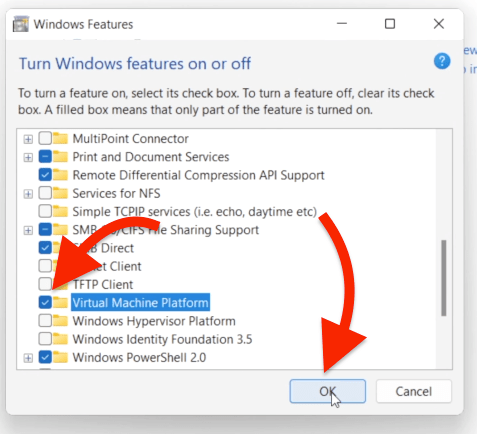Screen dimensions: 477x434
Task: Select the TFTP Client label
Action: [x=103, y=284]
